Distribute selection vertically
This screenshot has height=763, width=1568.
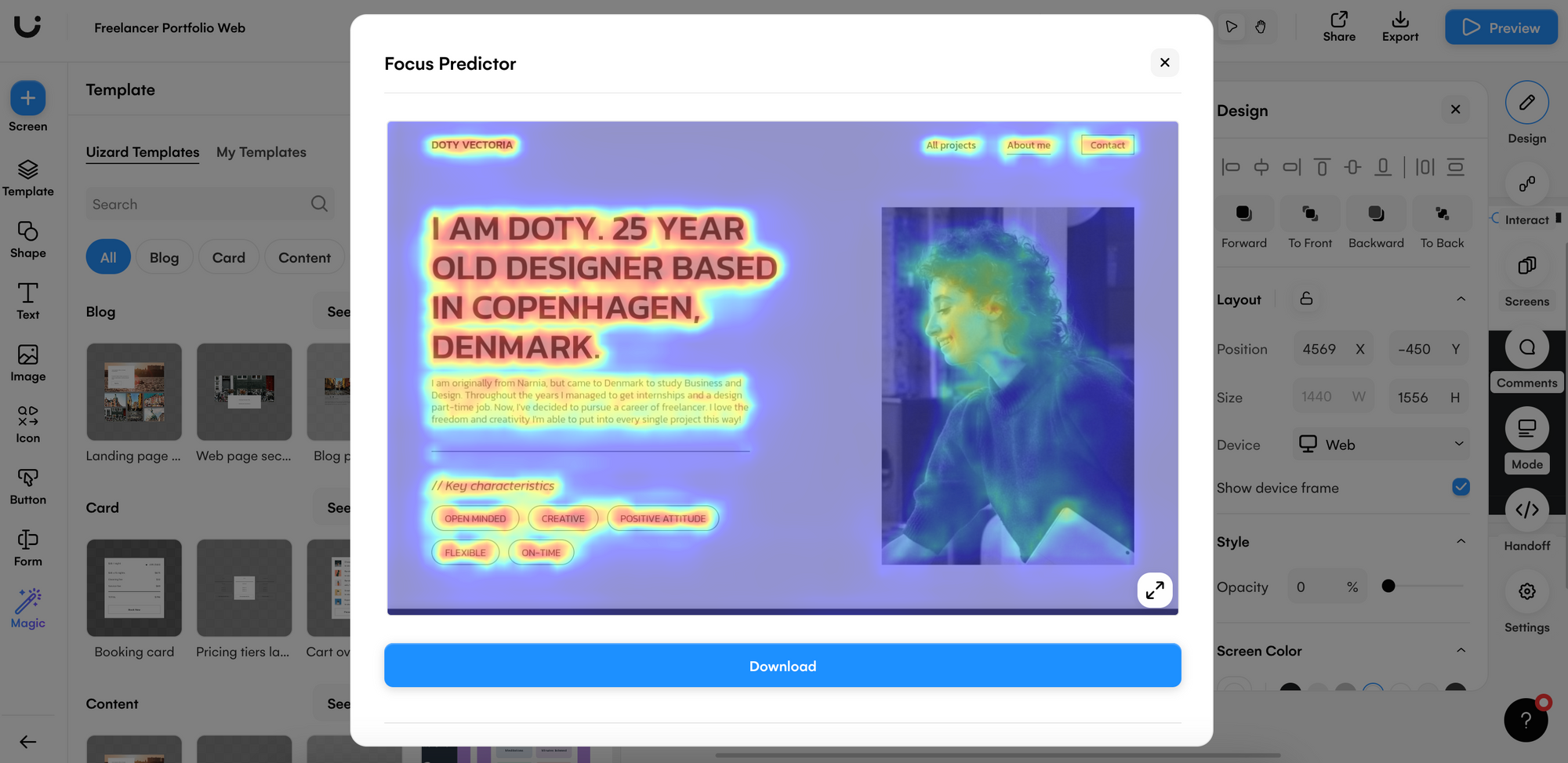(1456, 166)
